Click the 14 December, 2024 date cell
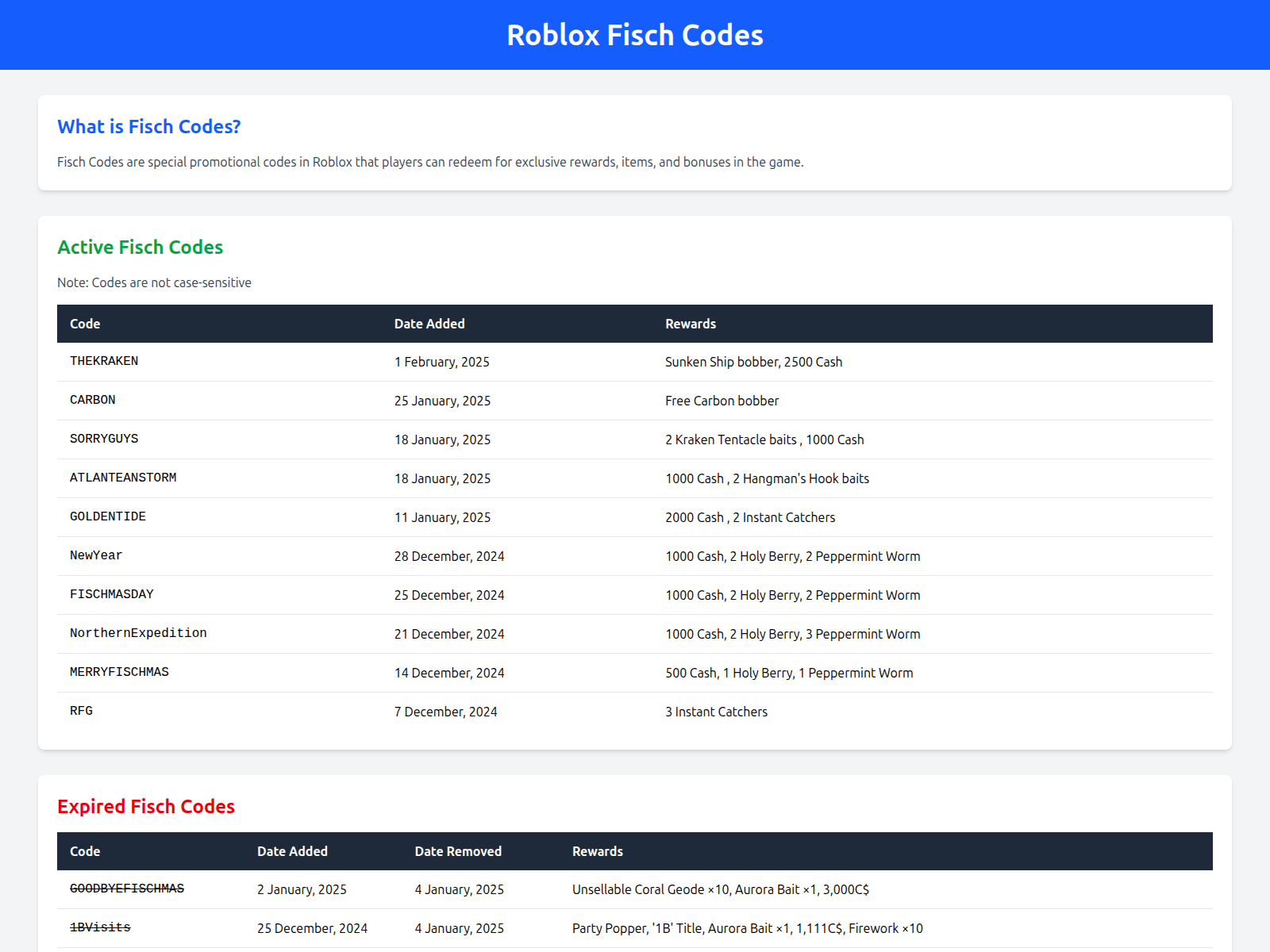The height and width of the screenshot is (952, 1270). click(x=449, y=673)
